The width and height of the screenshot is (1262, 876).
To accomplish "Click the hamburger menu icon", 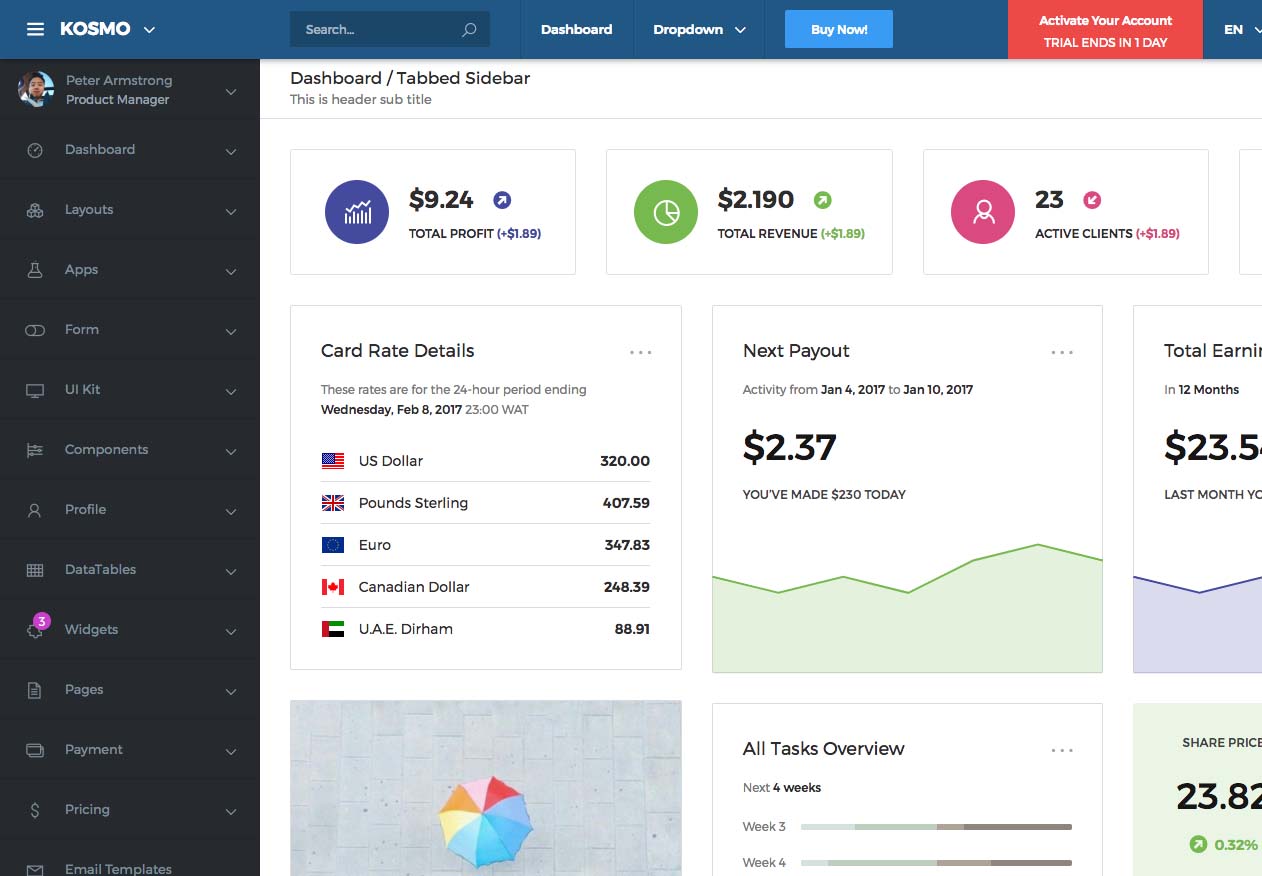I will coord(35,30).
